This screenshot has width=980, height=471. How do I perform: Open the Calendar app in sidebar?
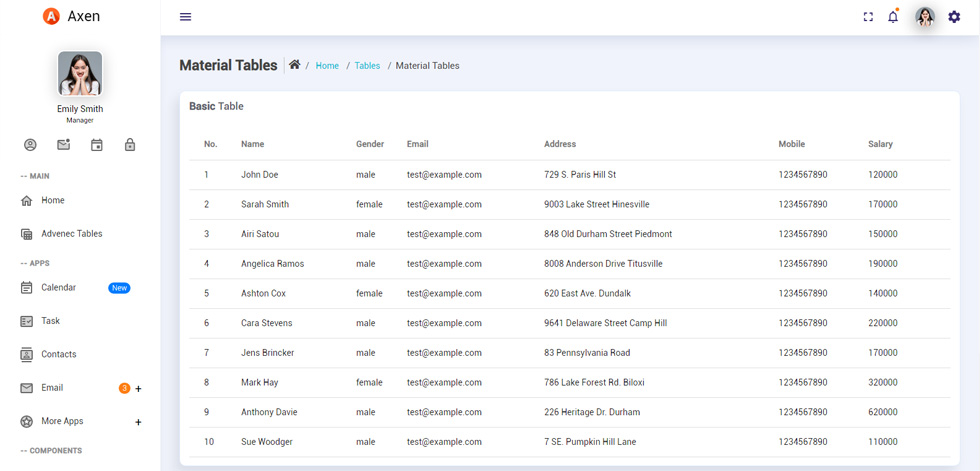pos(59,287)
